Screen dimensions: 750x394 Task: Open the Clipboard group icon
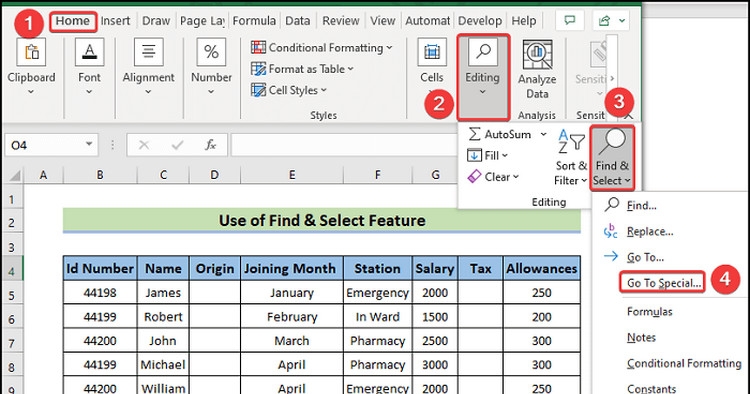31,53
